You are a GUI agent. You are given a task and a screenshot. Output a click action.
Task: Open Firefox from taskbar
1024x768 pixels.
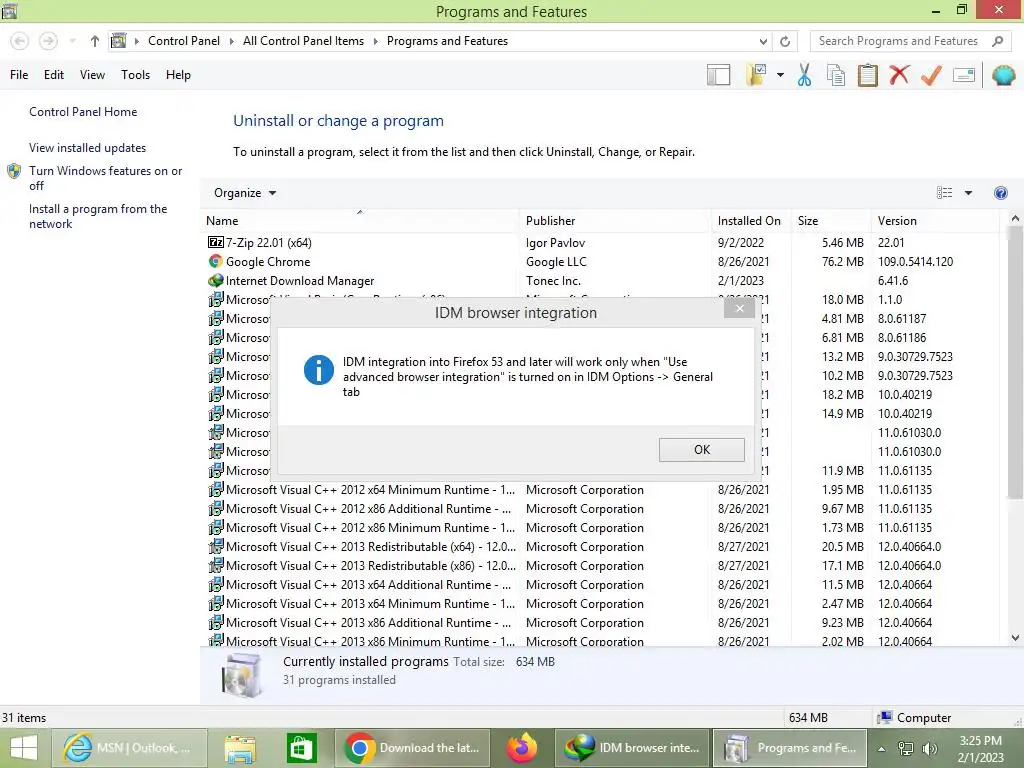(522, 748)
